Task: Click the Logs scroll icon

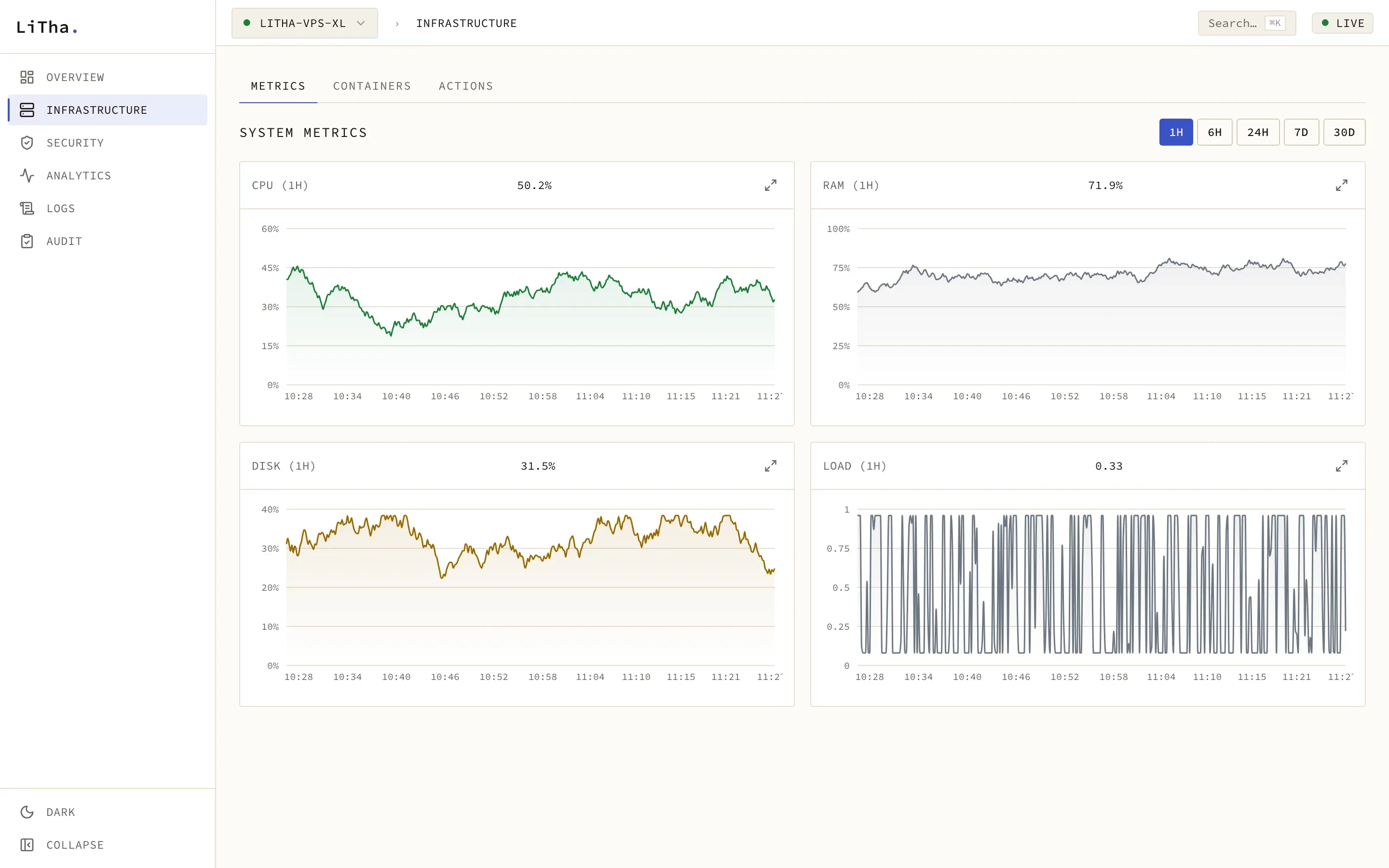Action: click(x=27, y=208)
